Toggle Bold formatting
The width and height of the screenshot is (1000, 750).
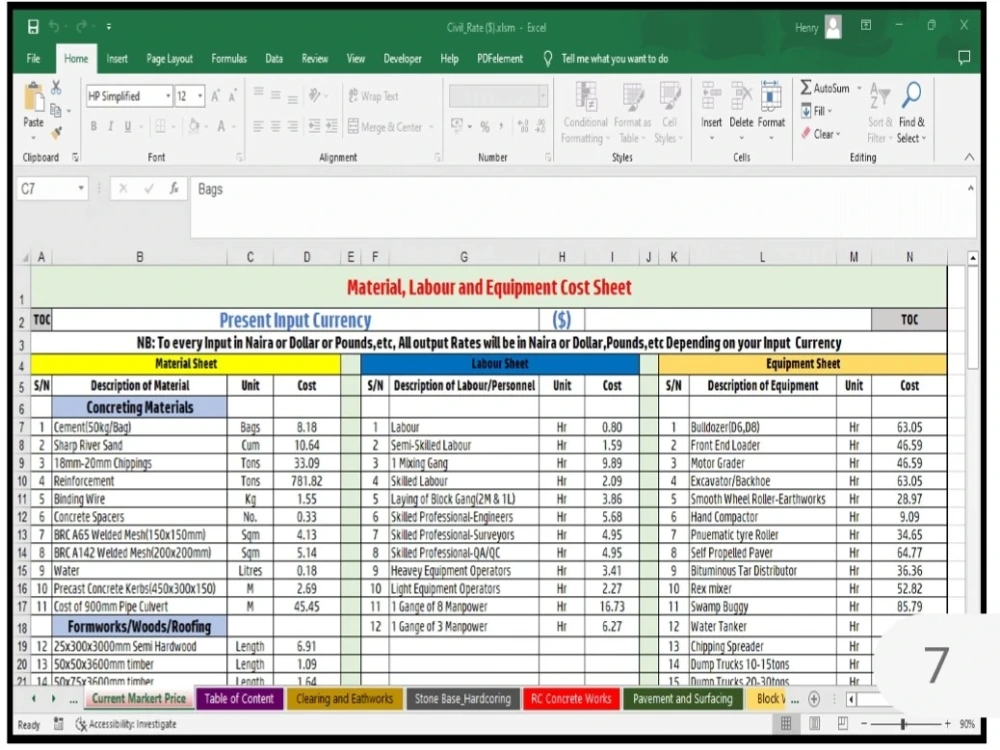click(x=94, y=126)
